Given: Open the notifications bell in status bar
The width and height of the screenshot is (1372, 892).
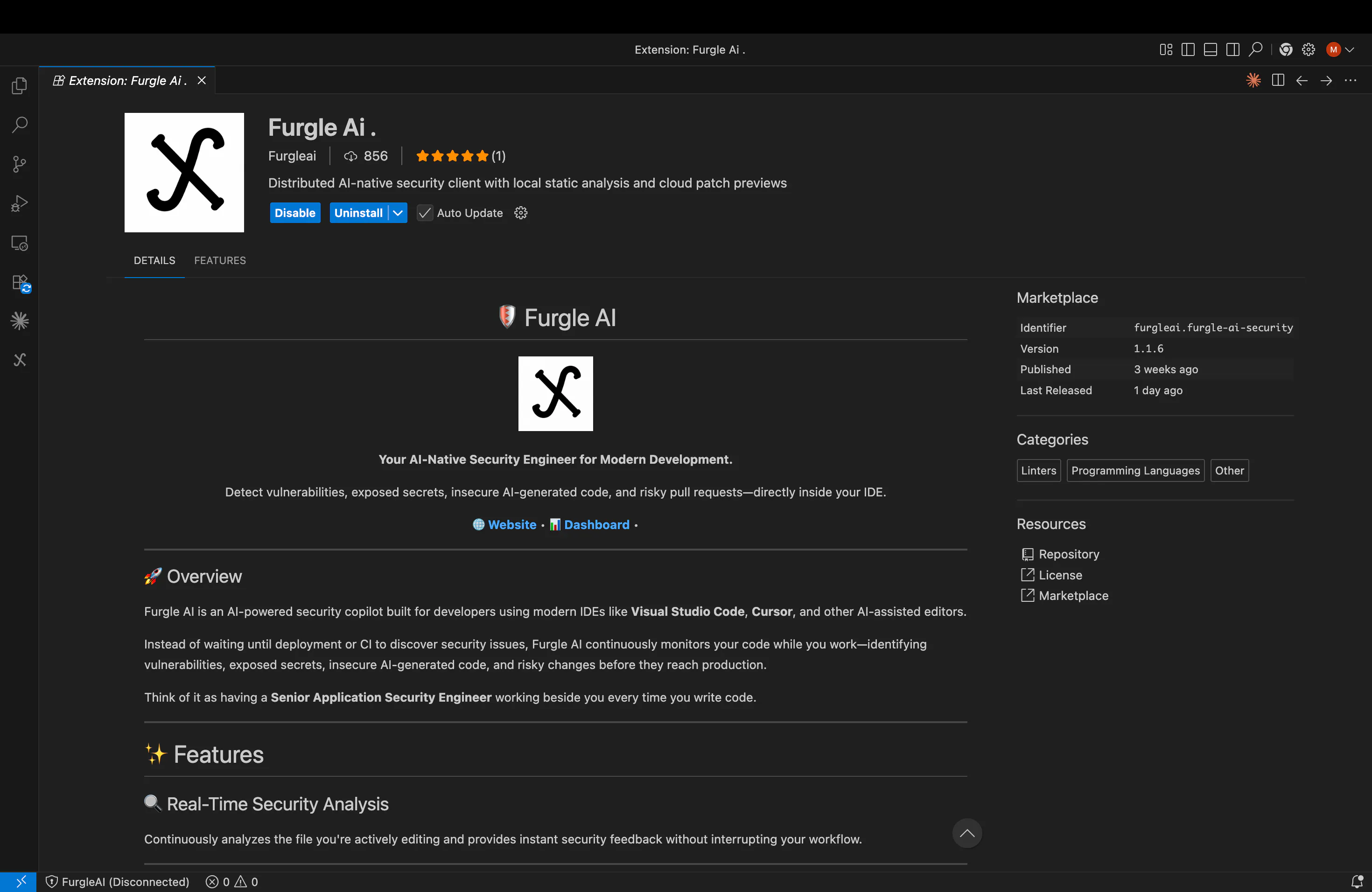Looking at the screenshot, I should point(1357,882).
